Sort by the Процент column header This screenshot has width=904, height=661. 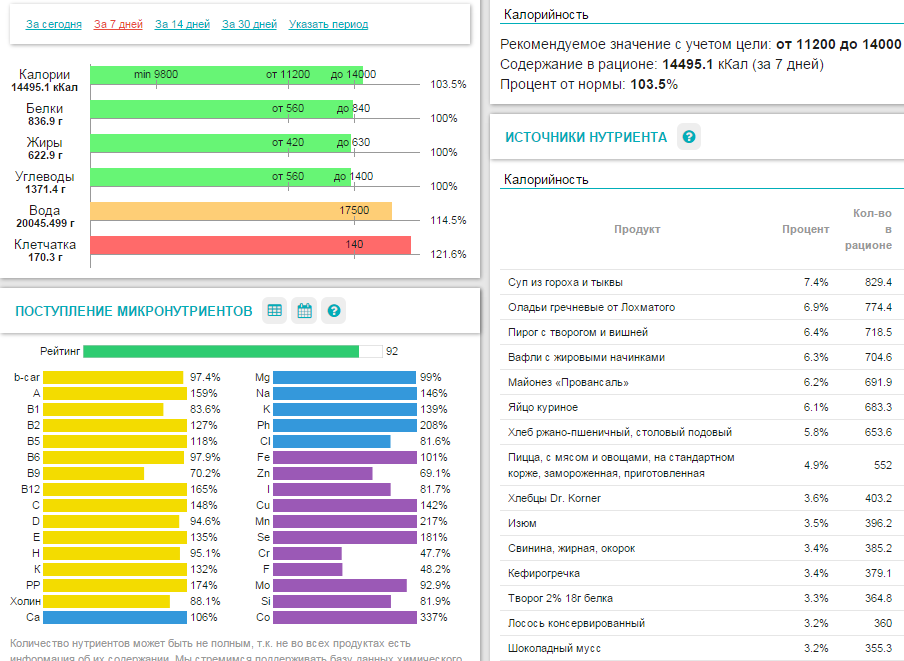(x=805, y=229)
